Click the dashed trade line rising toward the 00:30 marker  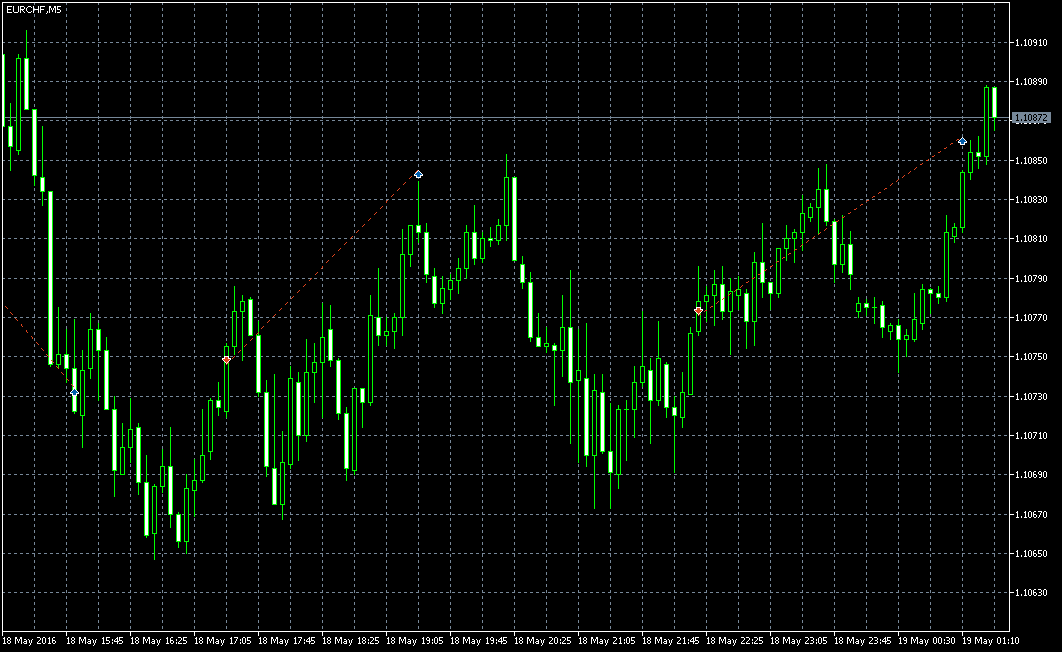click(x=830, y=225)
